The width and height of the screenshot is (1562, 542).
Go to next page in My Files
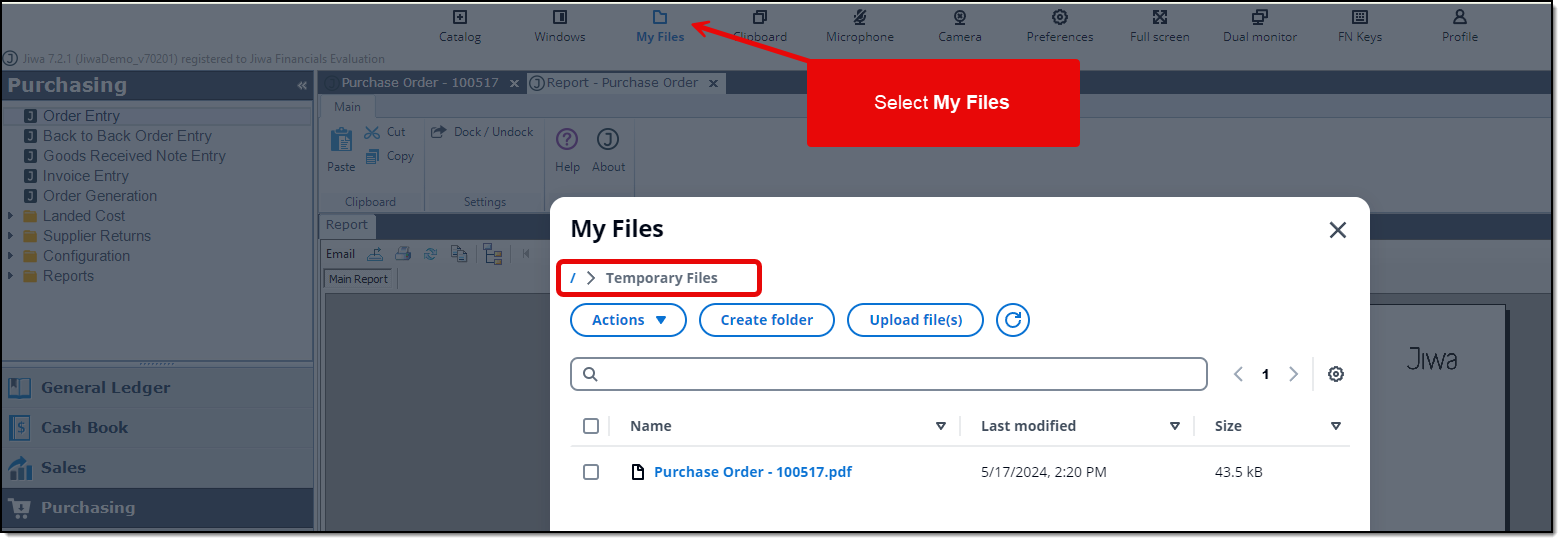[1294, 374]
